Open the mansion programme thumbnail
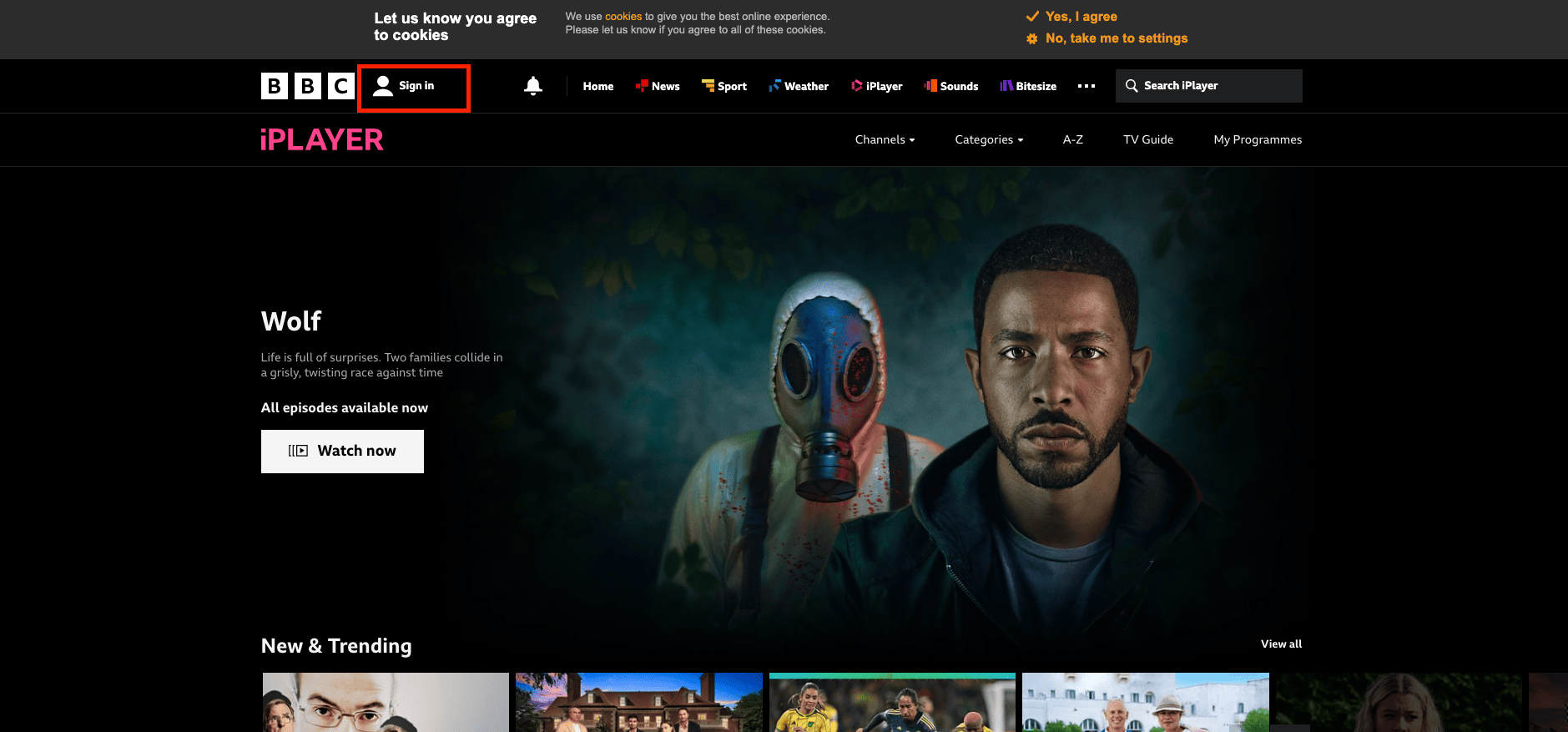 click(x=639, y=703)
